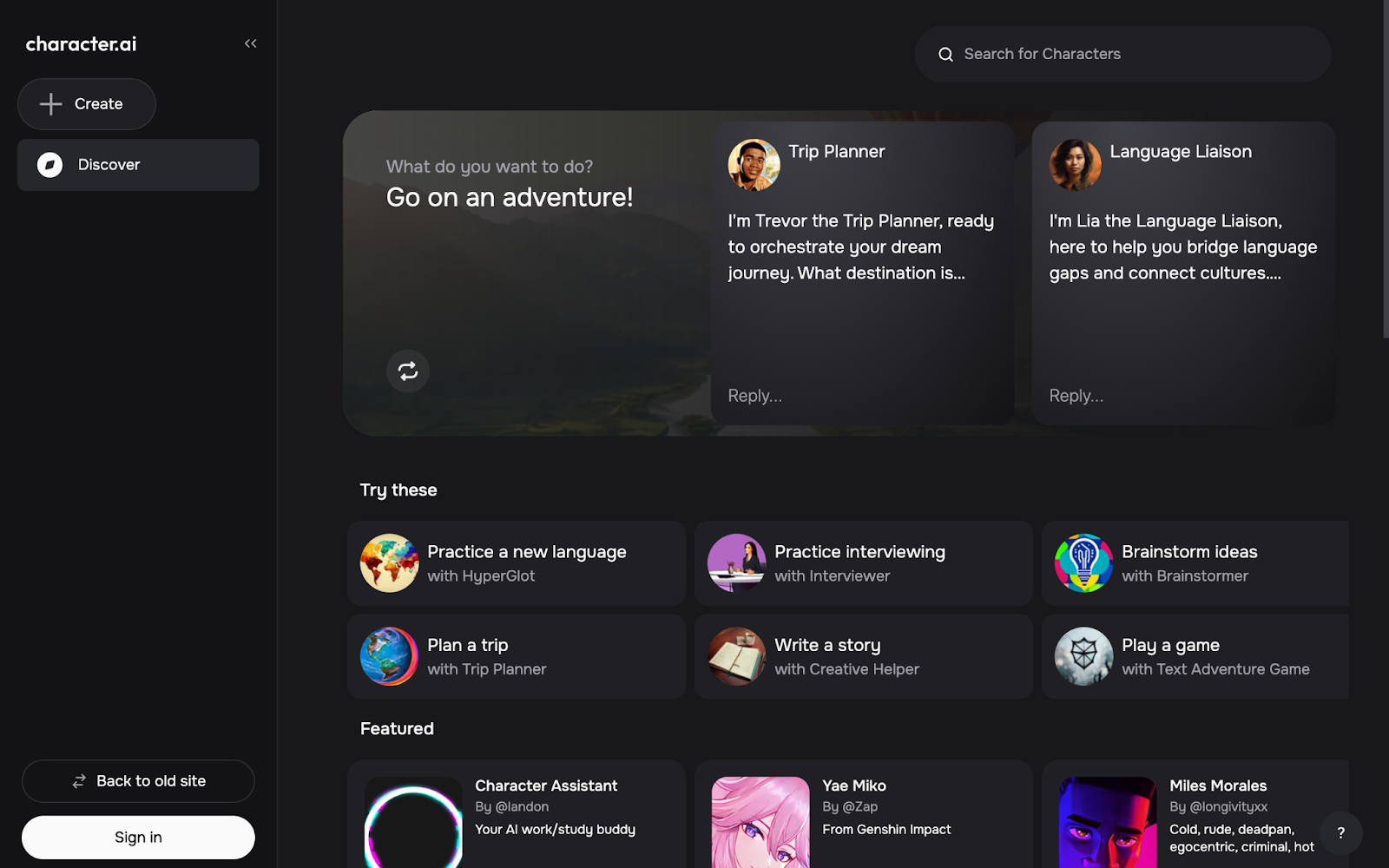Click the Create button

coord(87,104)
